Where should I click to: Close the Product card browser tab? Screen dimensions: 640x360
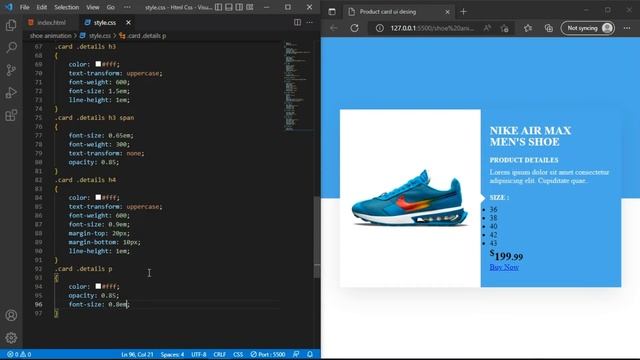(x=447, y=12)
